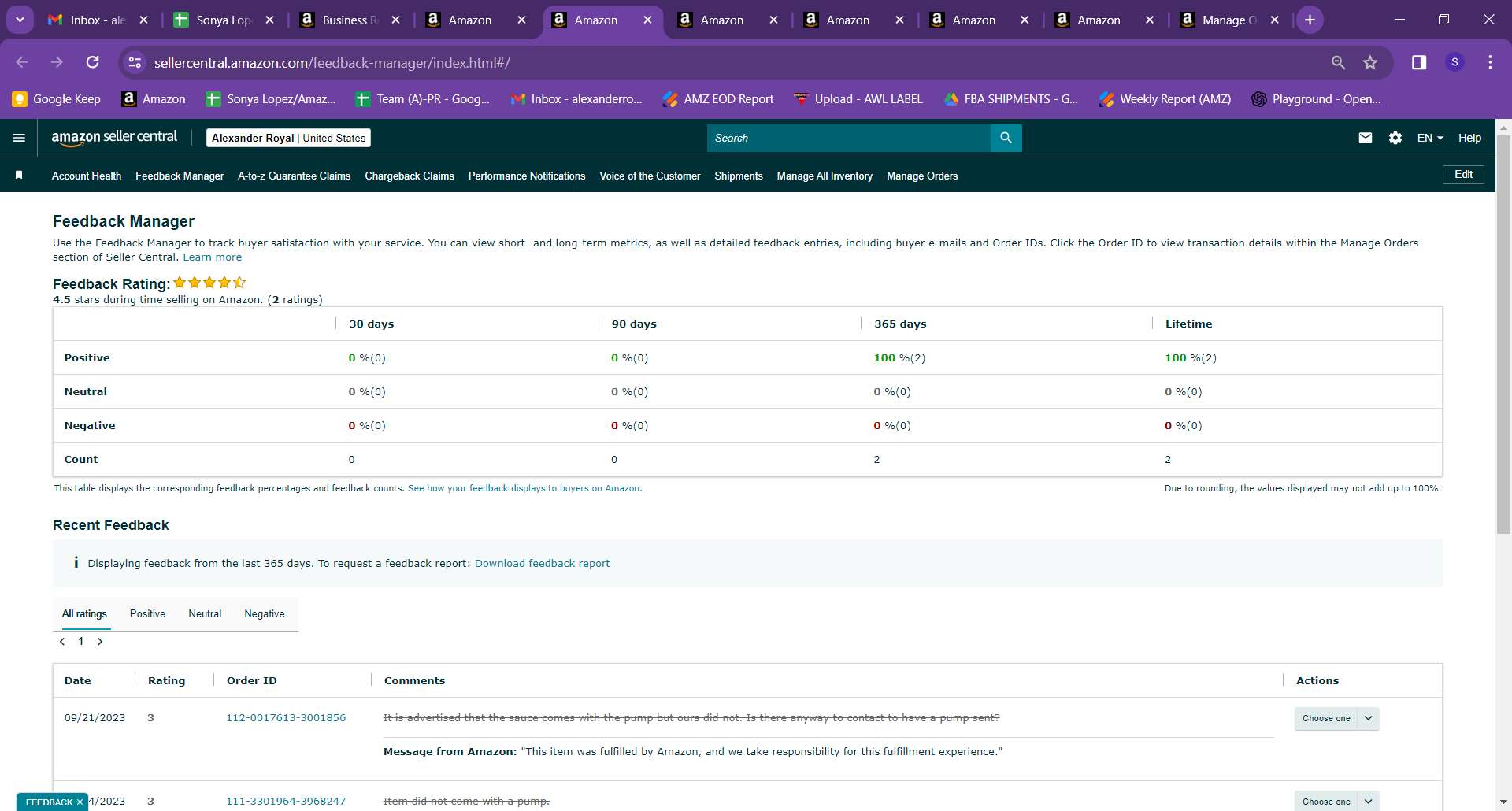Open Account Health in the navigation bar
Viewport: 1512px width, 811px height.
click(x=87, y=176)
